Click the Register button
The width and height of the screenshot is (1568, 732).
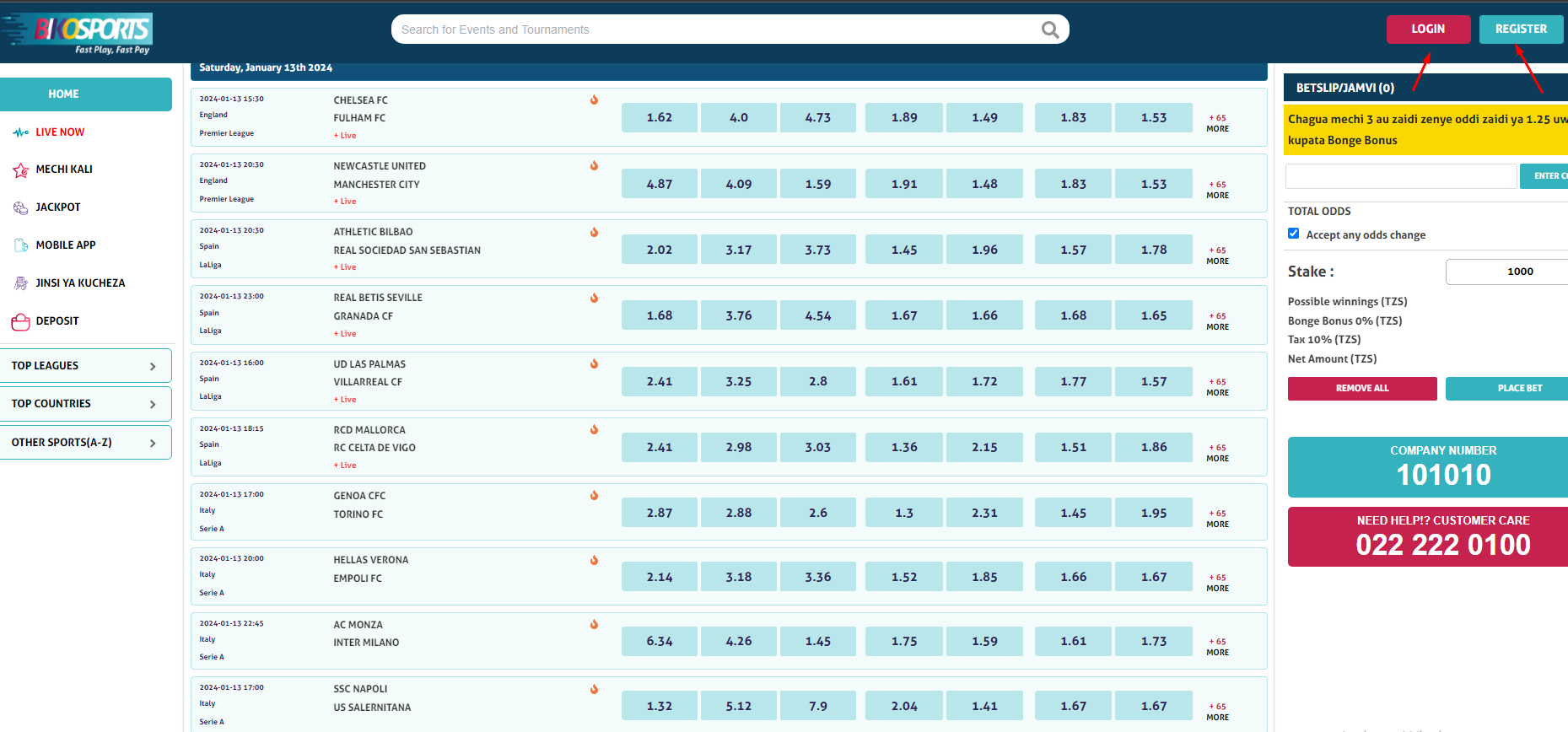[x=1521, y=29]
